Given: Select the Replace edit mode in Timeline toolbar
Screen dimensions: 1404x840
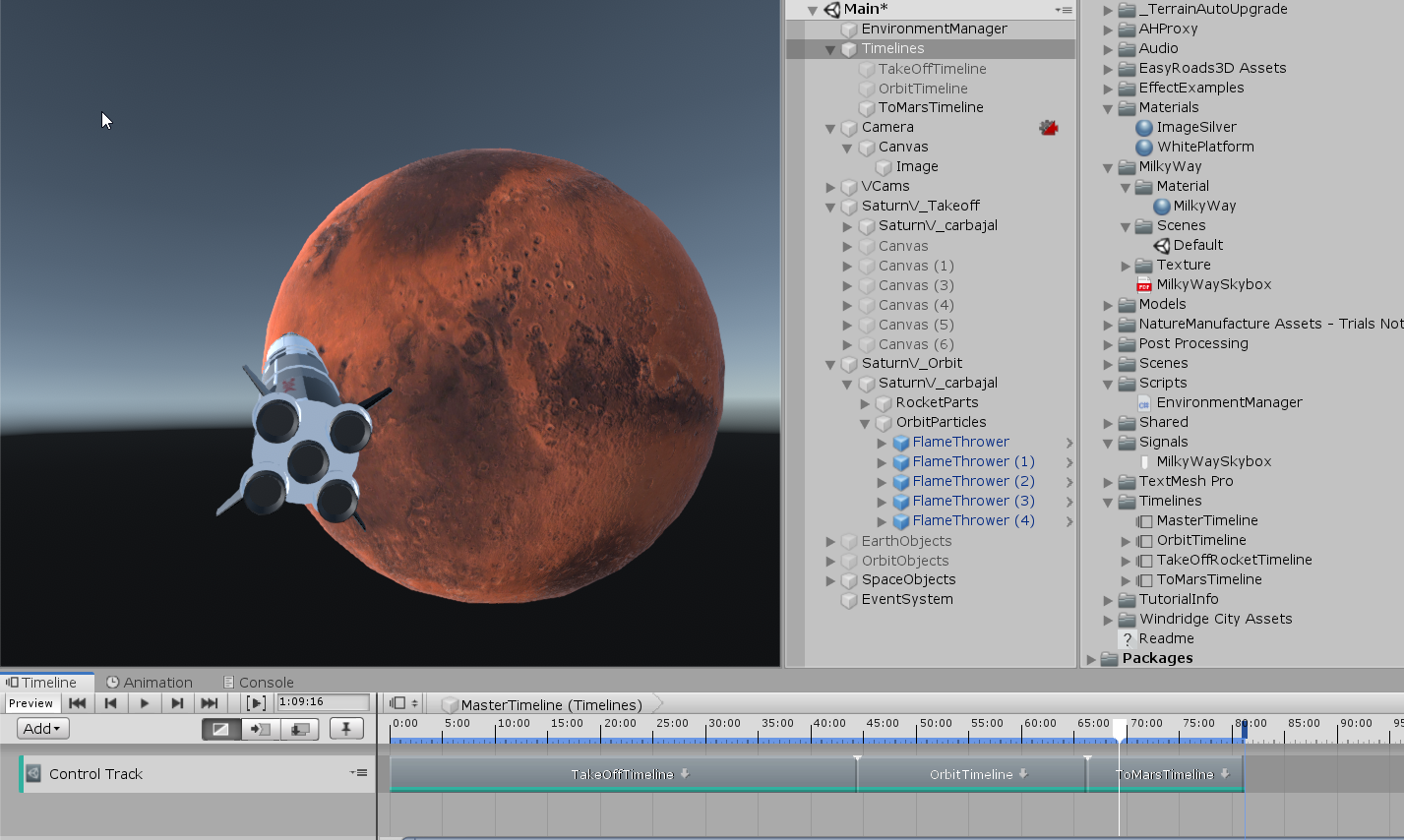Looking at the screenshot, I should 299,728.
